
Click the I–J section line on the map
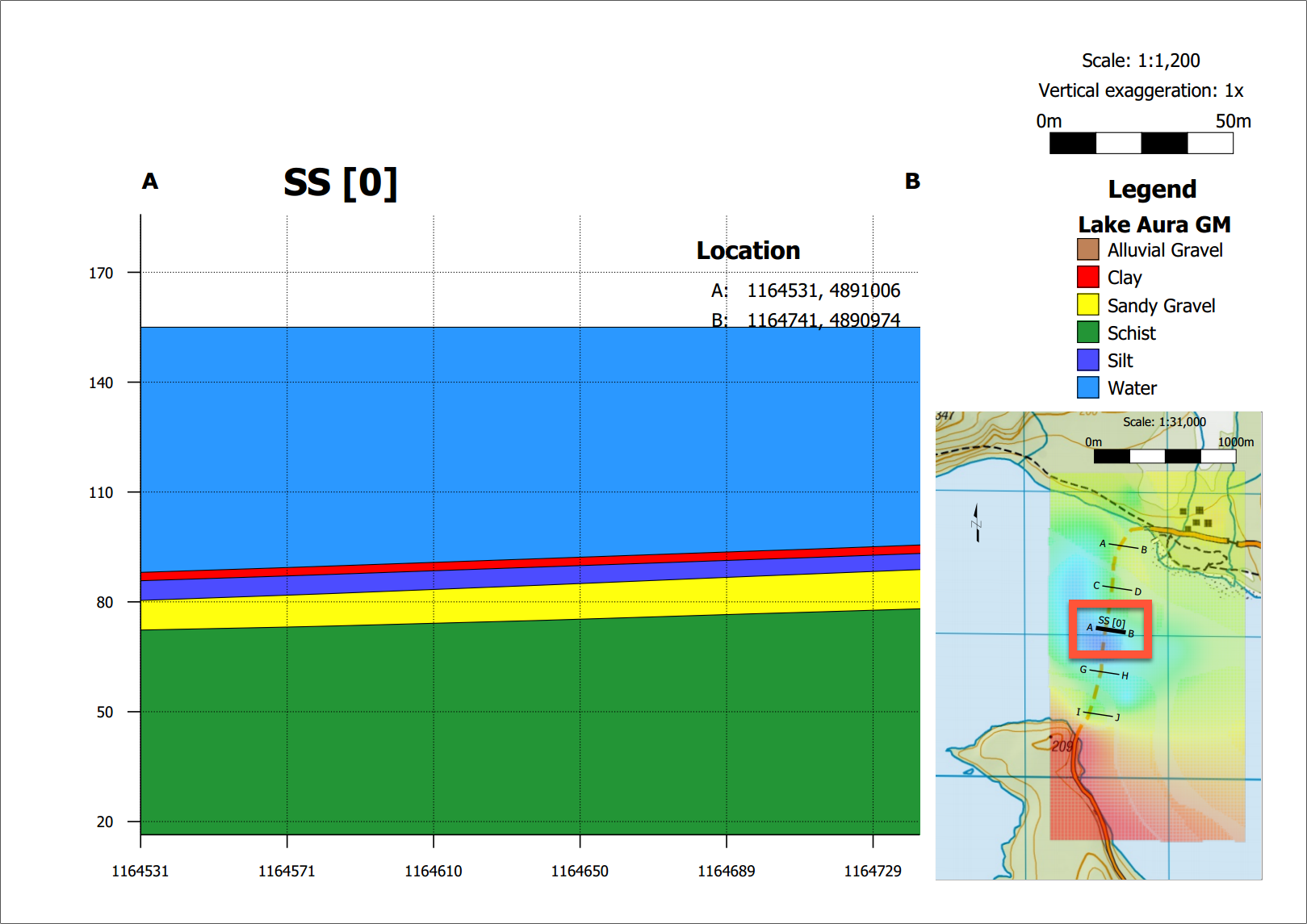pos(1097,714)
